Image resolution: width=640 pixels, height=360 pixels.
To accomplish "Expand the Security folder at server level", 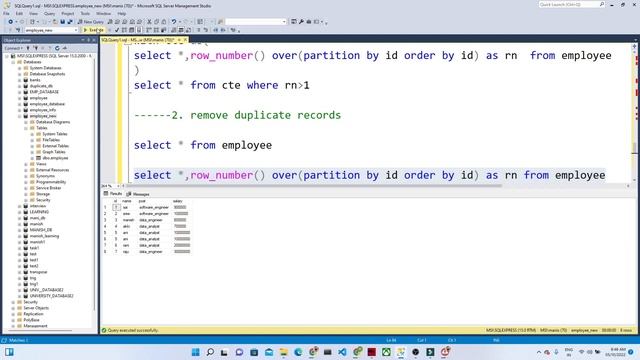I will tap(13, 302).
